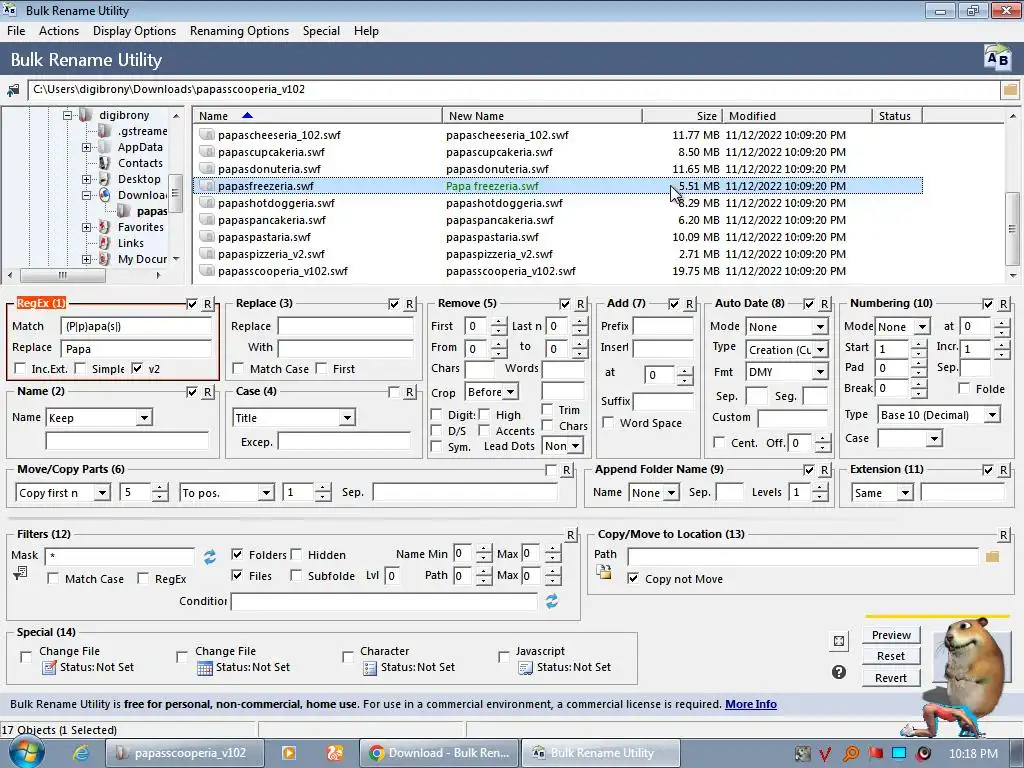This screenshot has width=1024, height=768.
Task: Collapse the digibrony tree node
Action: click(67, 116)
